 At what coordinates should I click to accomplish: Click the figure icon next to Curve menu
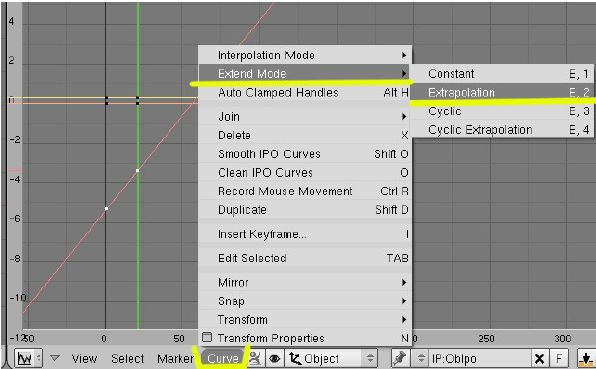point(255,358)
